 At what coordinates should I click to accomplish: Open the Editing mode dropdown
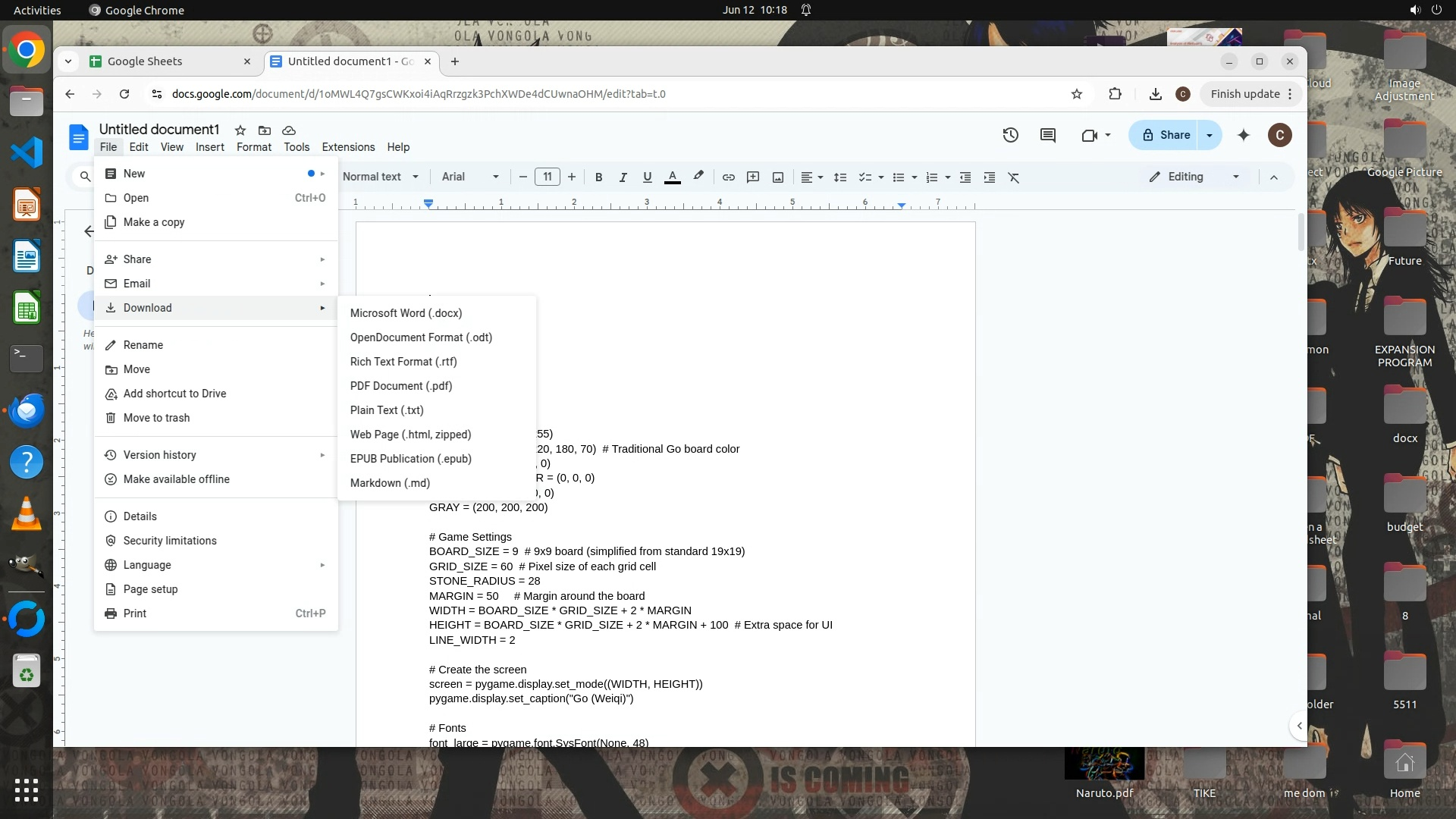[x=1194, y=177]
